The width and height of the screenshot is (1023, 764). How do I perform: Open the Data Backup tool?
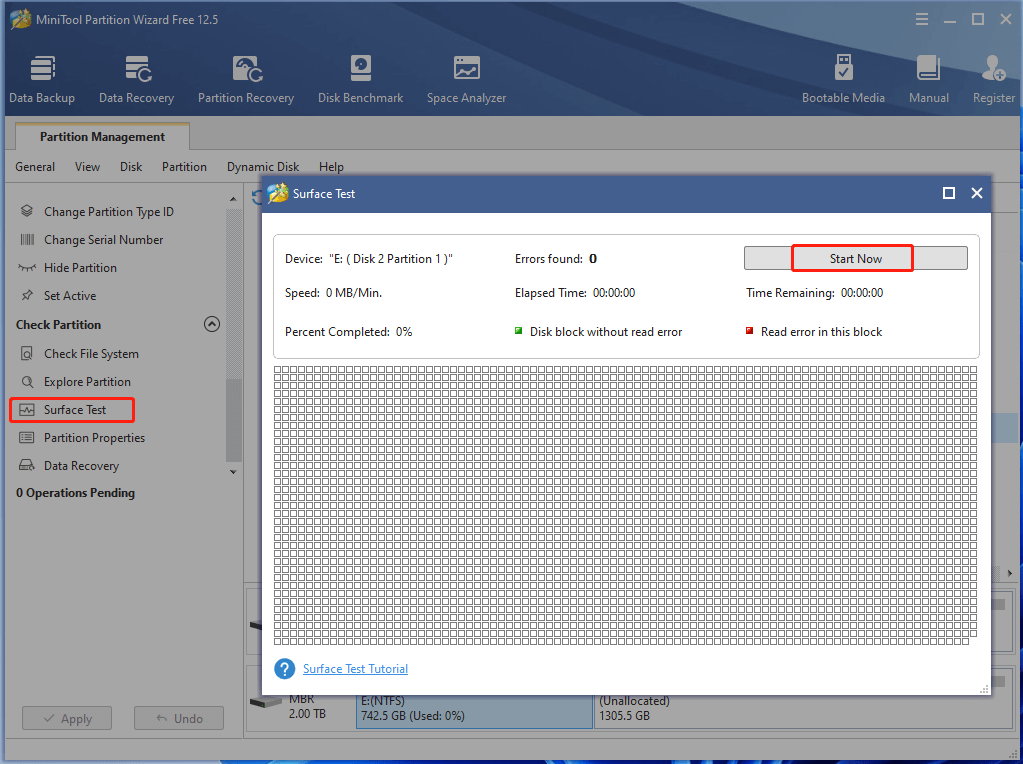point(42,79)
